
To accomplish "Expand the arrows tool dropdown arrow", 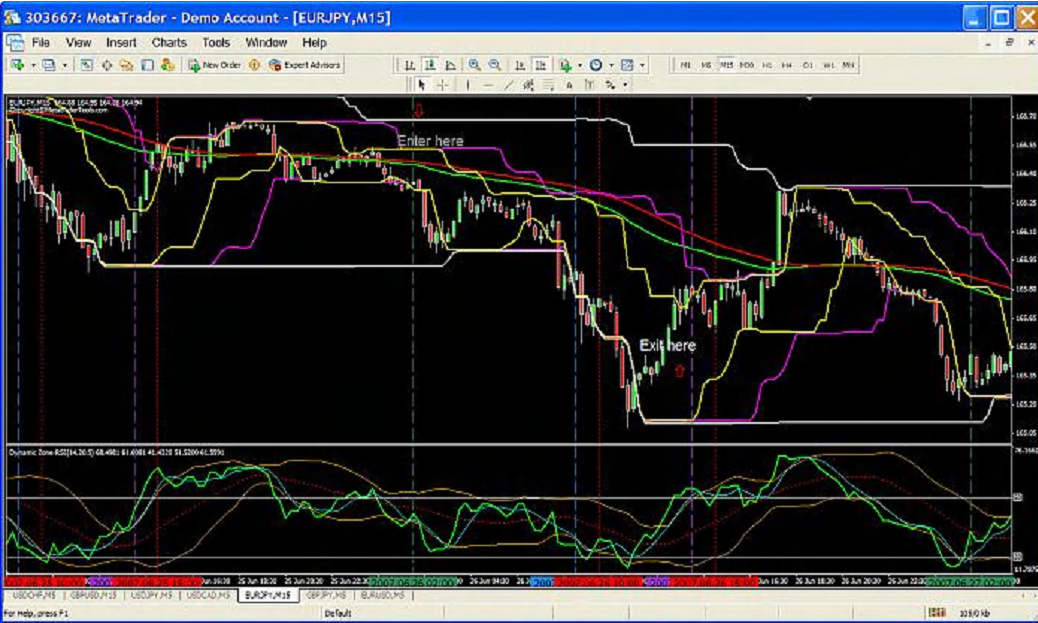I will (625, 85).
